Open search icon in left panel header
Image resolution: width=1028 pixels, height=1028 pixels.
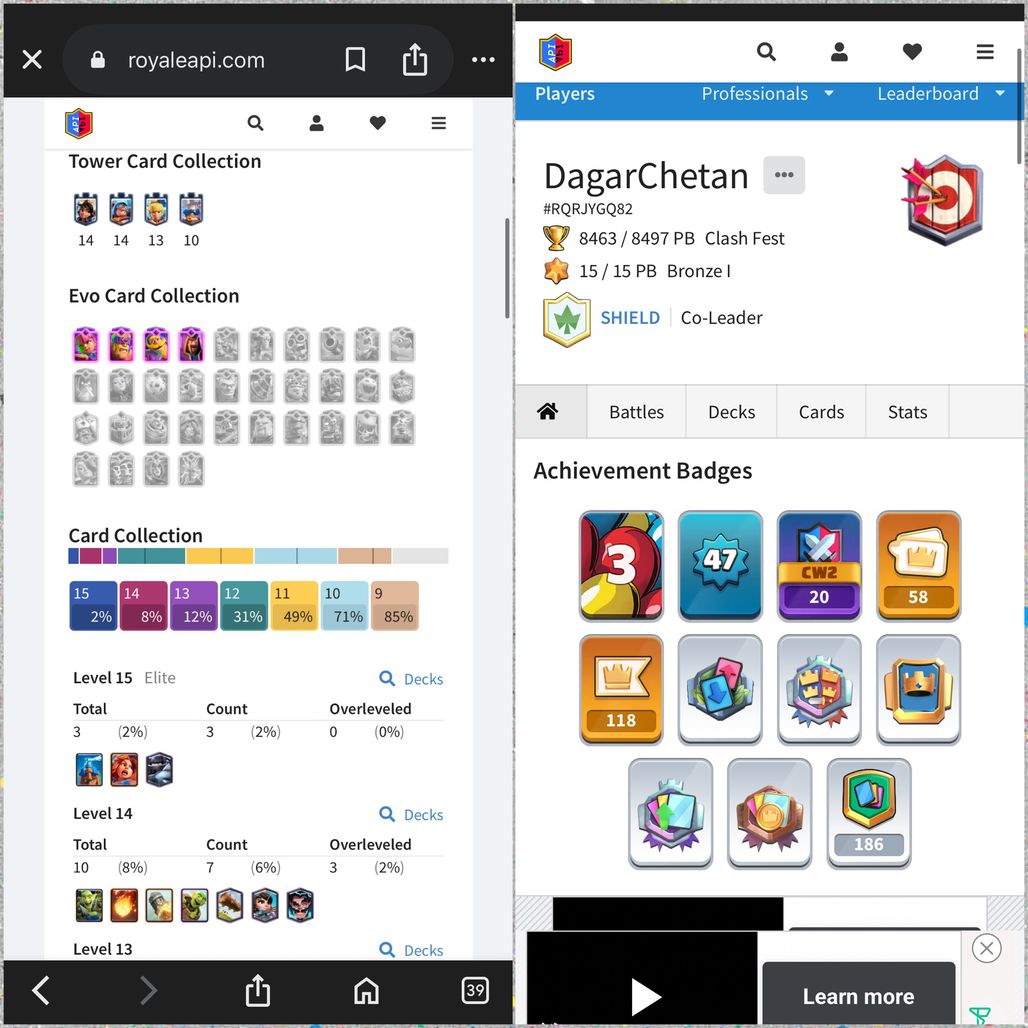(255, 123)
